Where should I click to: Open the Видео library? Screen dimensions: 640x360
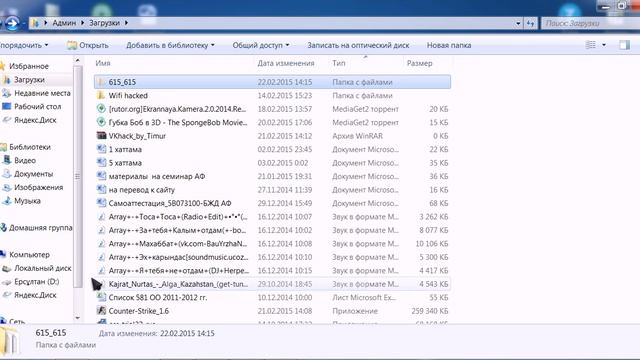[25, 160]
